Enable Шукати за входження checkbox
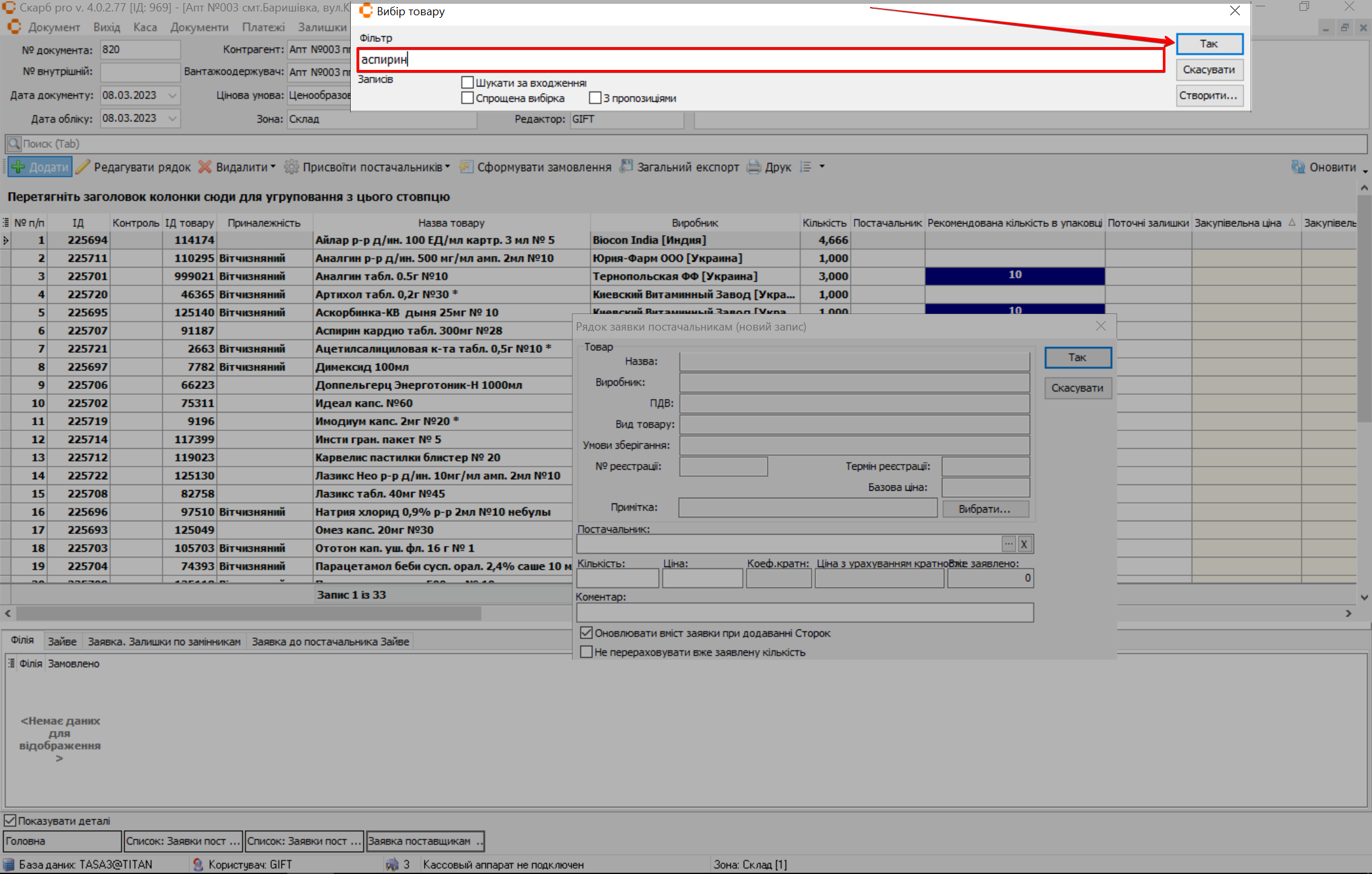1372x874 pixels. (x=468, y=83)
